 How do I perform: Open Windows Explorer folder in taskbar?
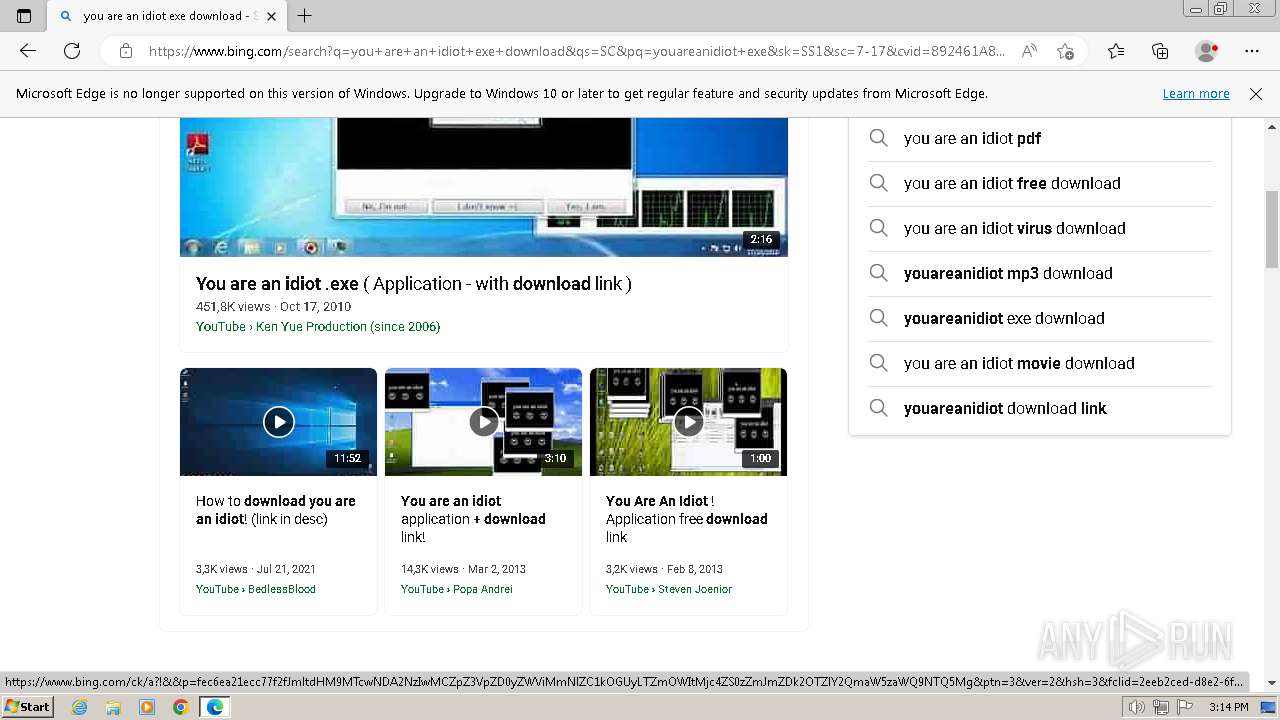coord(113,707)
